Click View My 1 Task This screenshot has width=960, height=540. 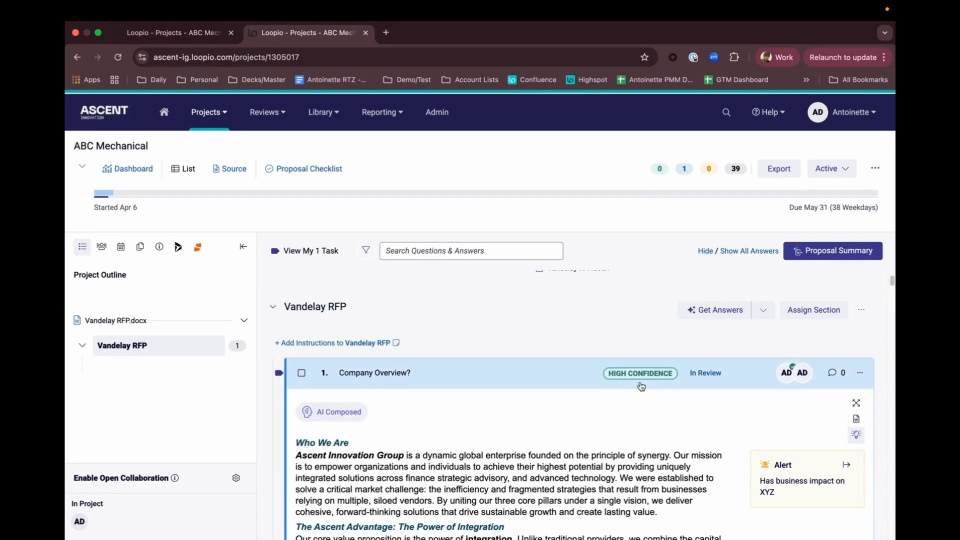pos(304,250)
